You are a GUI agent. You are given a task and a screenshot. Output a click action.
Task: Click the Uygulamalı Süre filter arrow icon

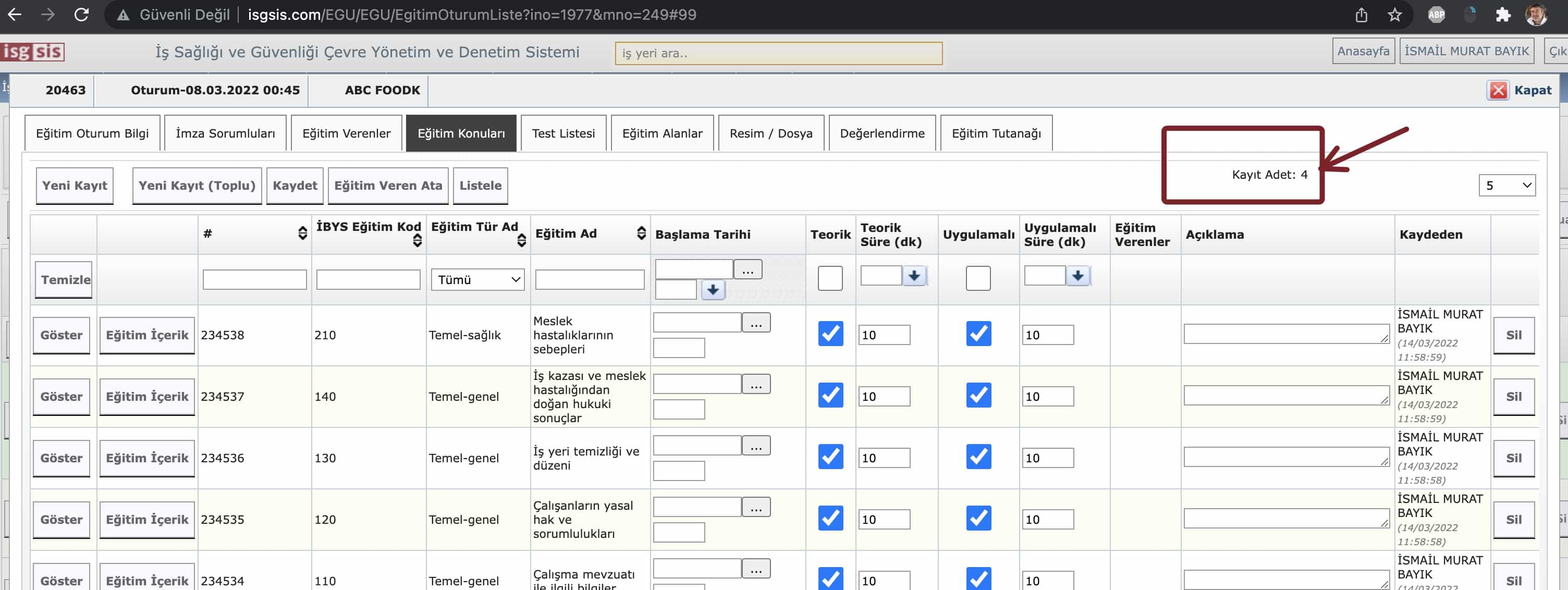point(1077,276)
